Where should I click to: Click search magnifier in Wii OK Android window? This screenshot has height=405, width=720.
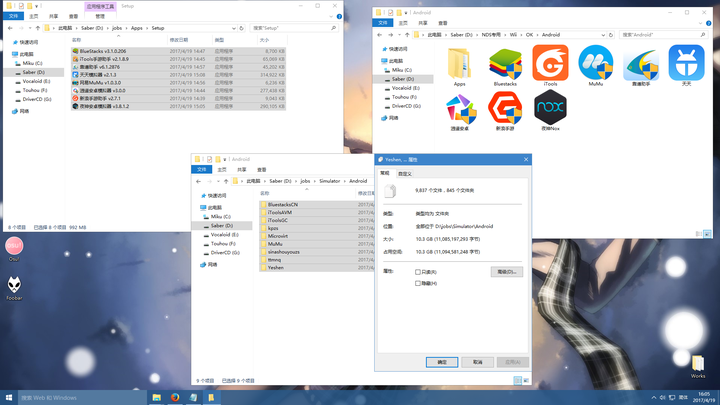[703, 35]
